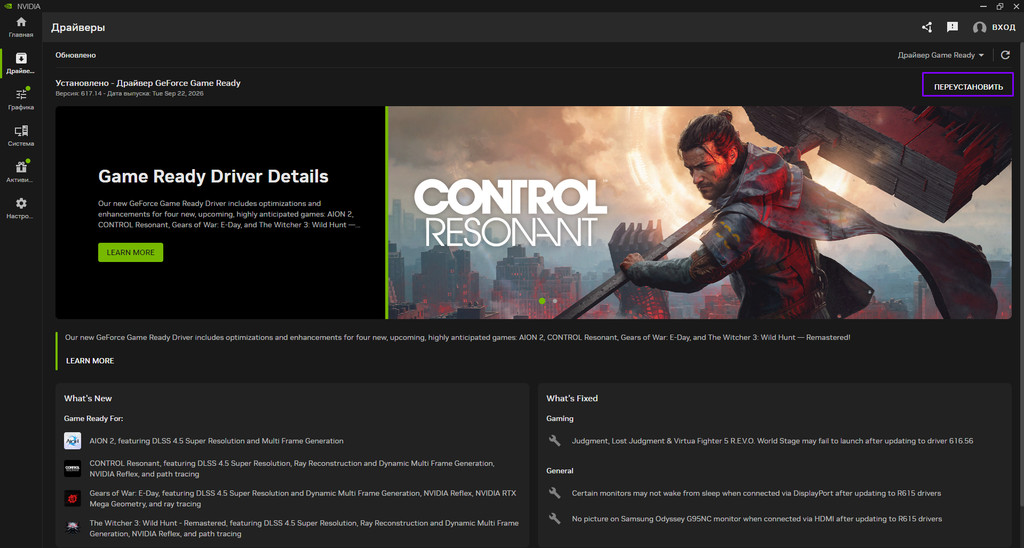
Task: Click the vertical scrollbar on right edge
Action: [x=1021, y=274]
